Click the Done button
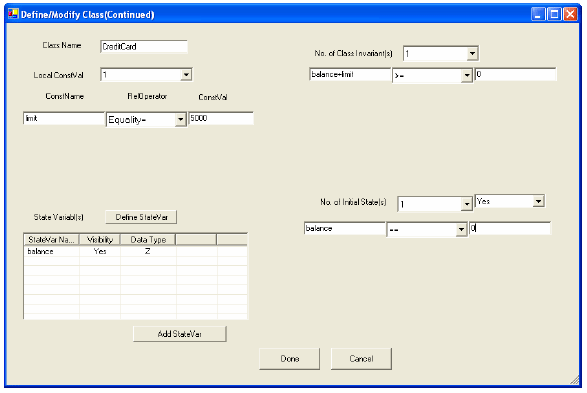Image resolution: width=587 pixels, height=393 pixels. click(290, 359)
